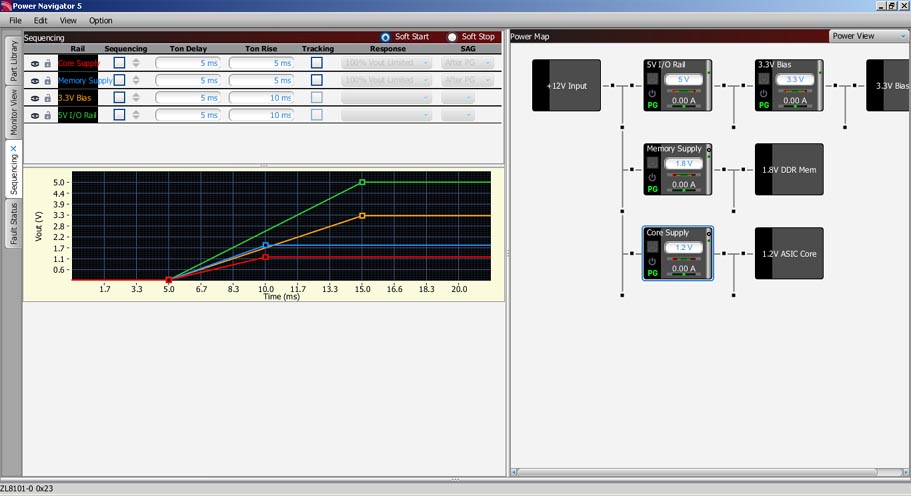Screen dimensions: 911x496
Task: Toggle visibility eye for Memory Supply rail
Action: tap(35, 81)
